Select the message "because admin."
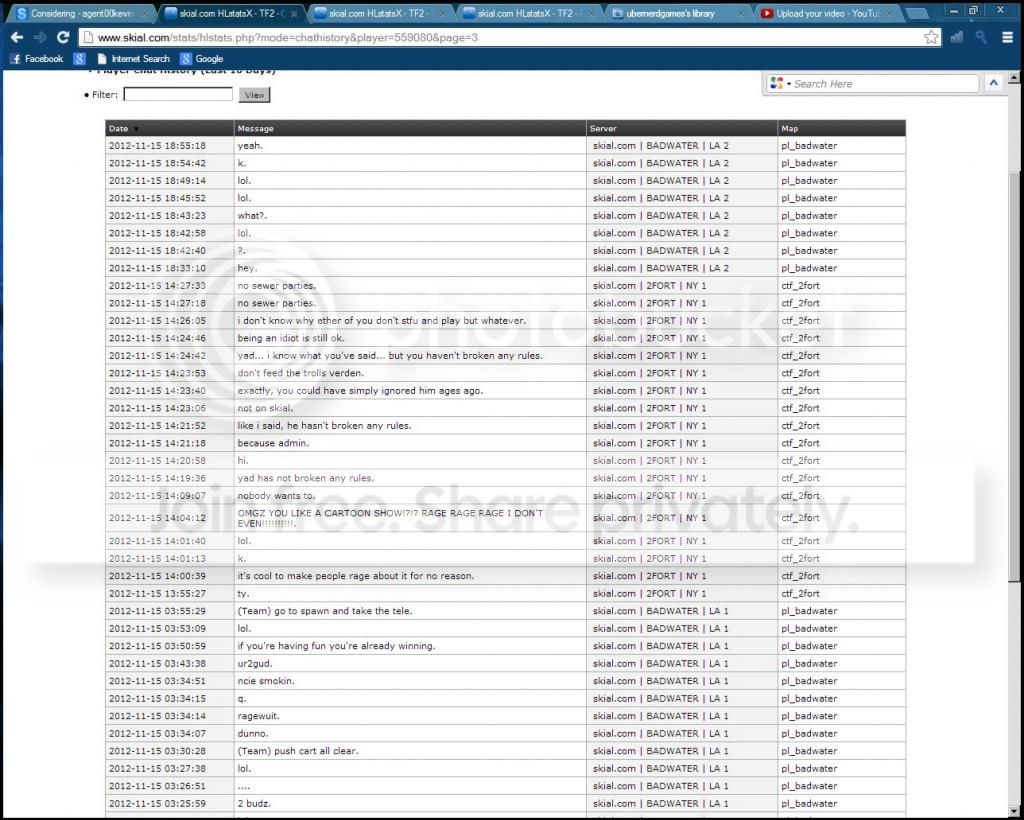1024x820 pixels. click(x=273, y=443)
